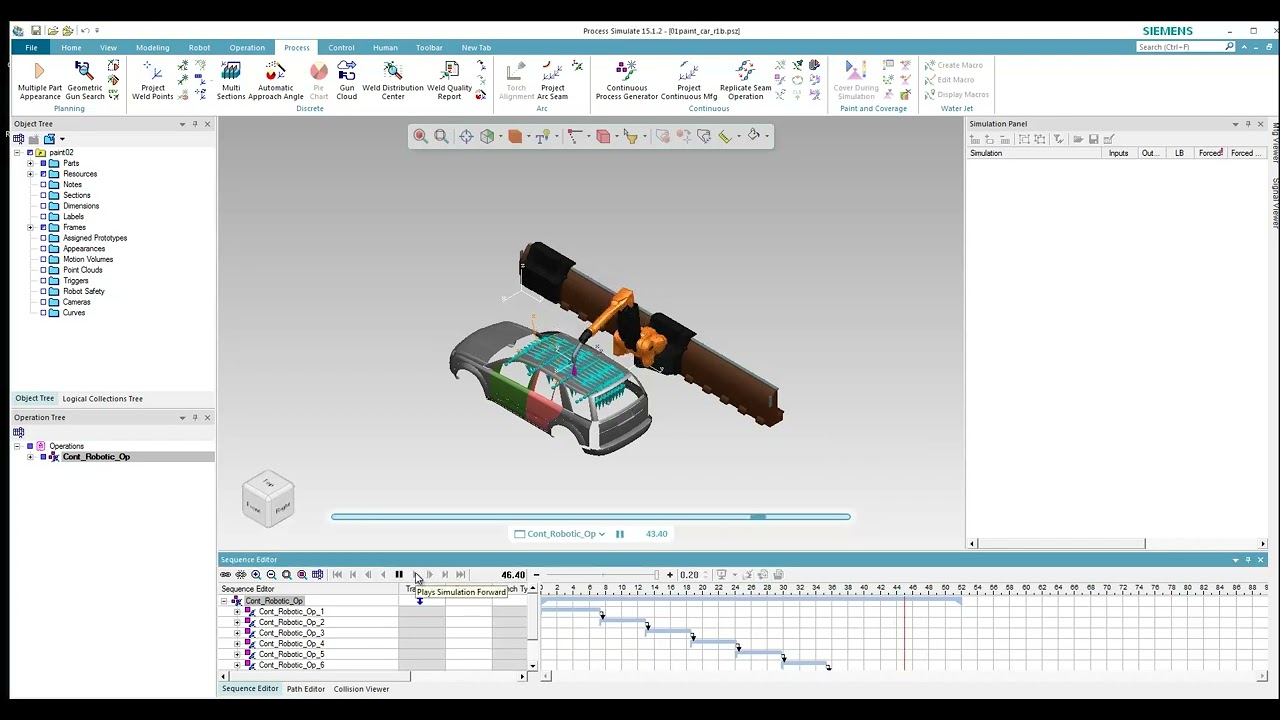Expand the Frames node
The width and height of the screenshot is (1280, 720).
click(30, 227)
